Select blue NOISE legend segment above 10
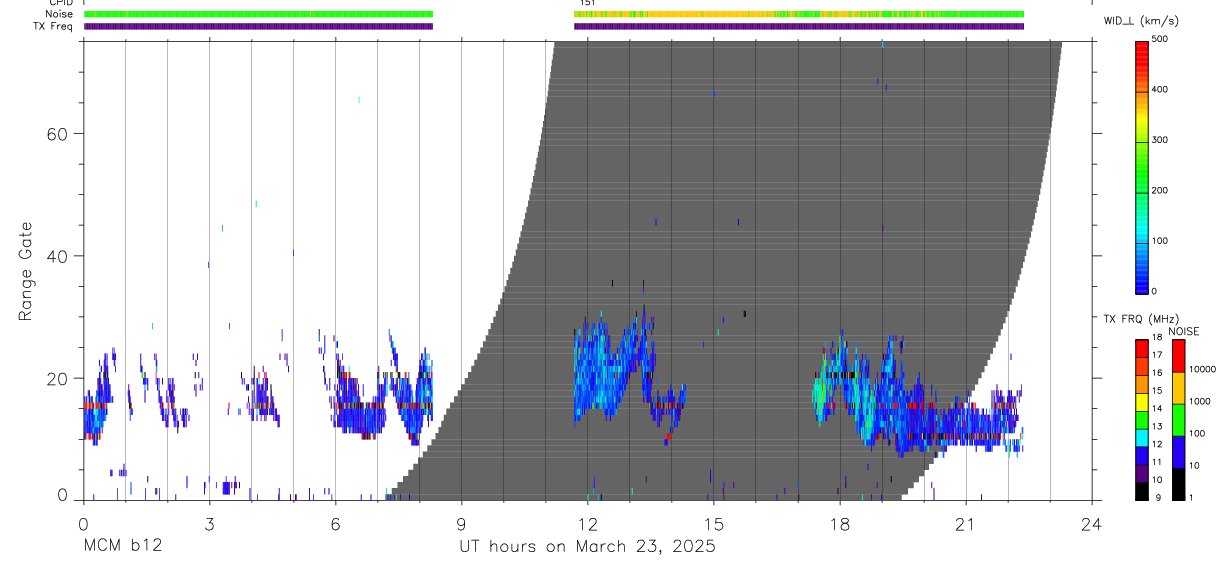Image resolution: width=1228 pixels, height=567 pixels. pyautogui.click(x=1178, y=452)
